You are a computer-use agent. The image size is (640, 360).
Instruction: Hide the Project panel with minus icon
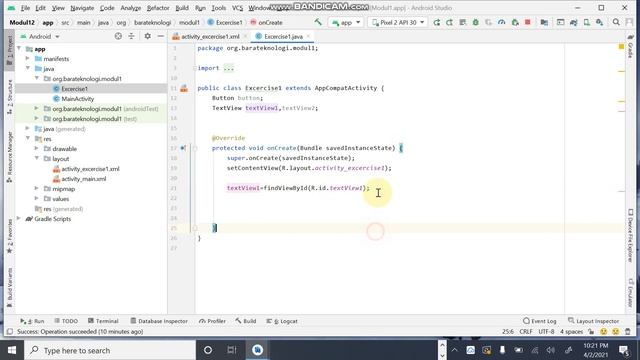point(160,36)
